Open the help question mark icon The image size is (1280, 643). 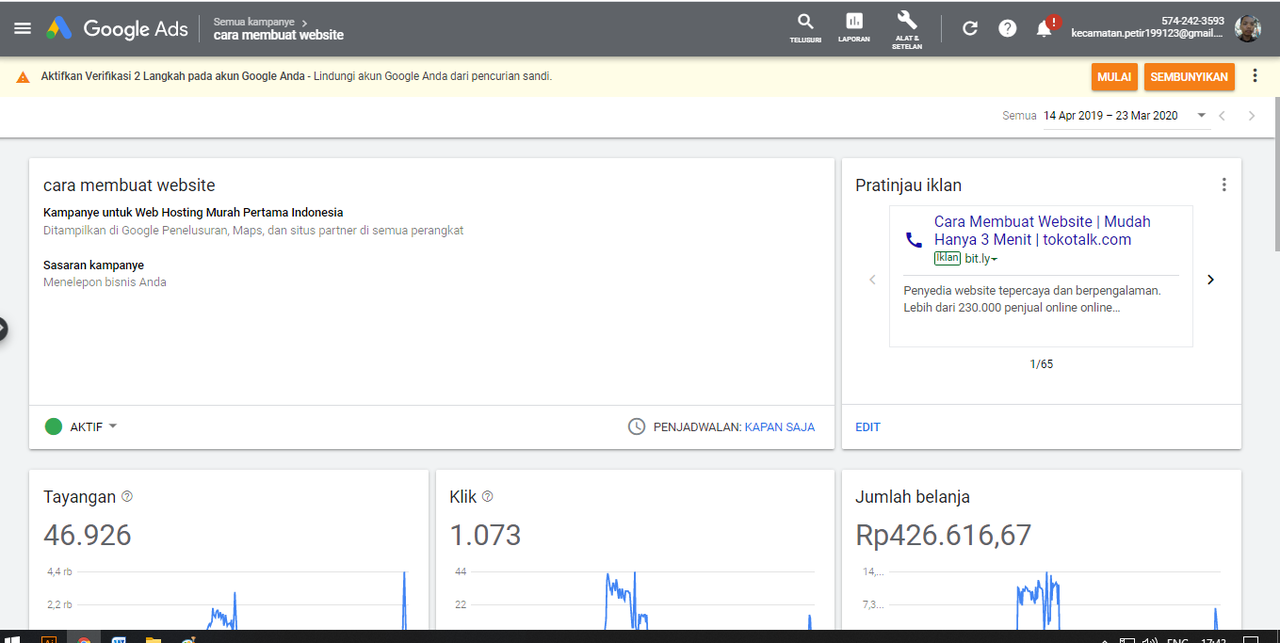pos(1007,29)
